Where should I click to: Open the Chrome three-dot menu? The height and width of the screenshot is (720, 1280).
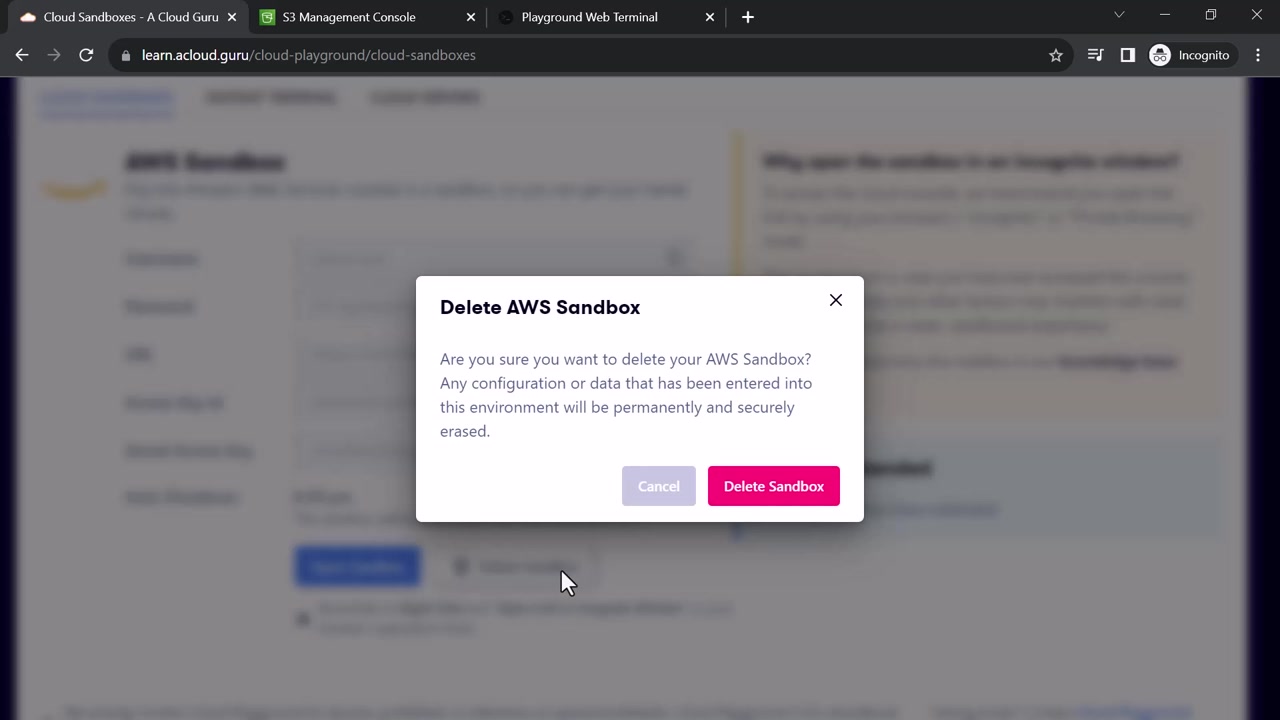pos(1258,55)
